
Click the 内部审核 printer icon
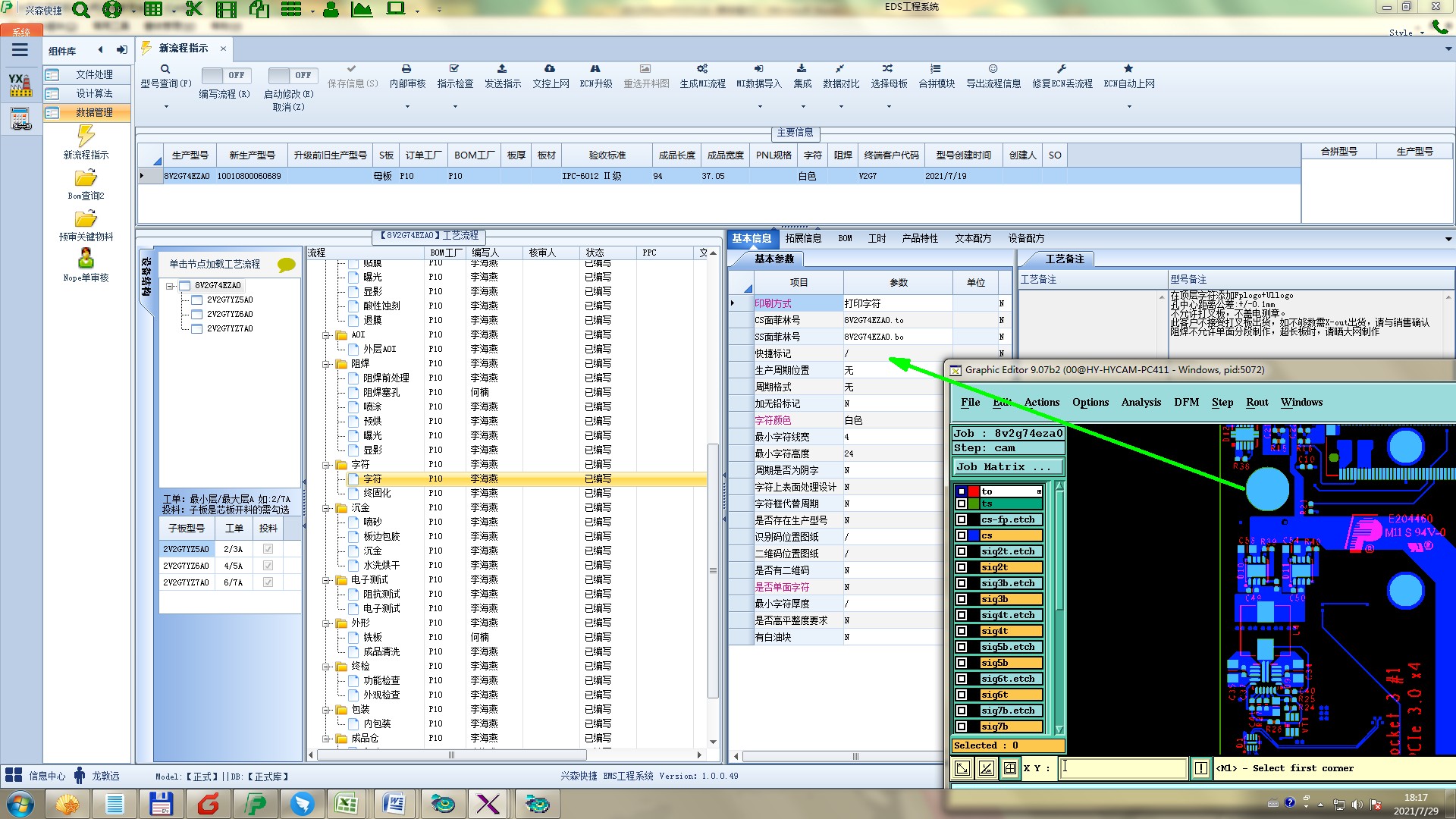pos(406,69)
